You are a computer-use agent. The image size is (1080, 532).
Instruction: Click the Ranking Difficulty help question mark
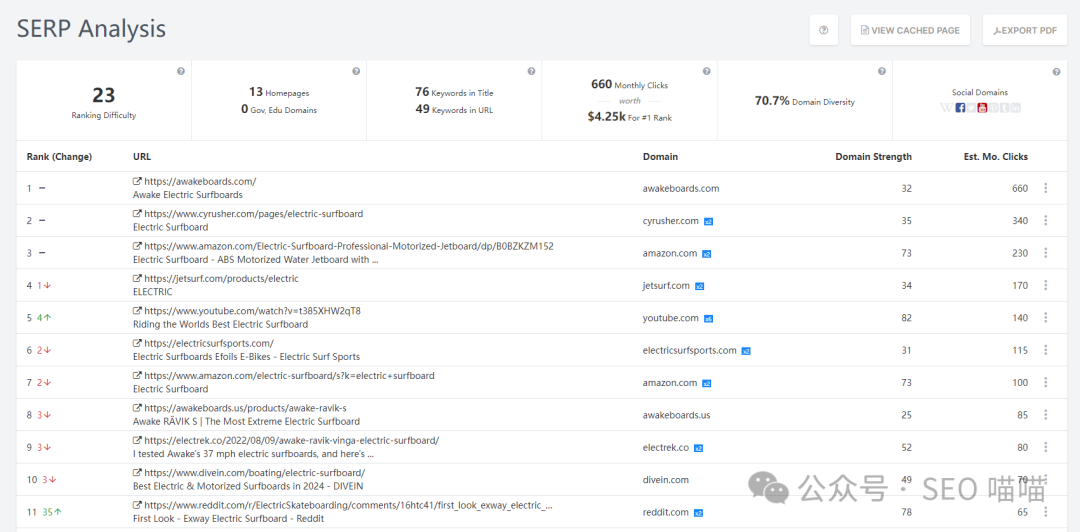(181, 71)
